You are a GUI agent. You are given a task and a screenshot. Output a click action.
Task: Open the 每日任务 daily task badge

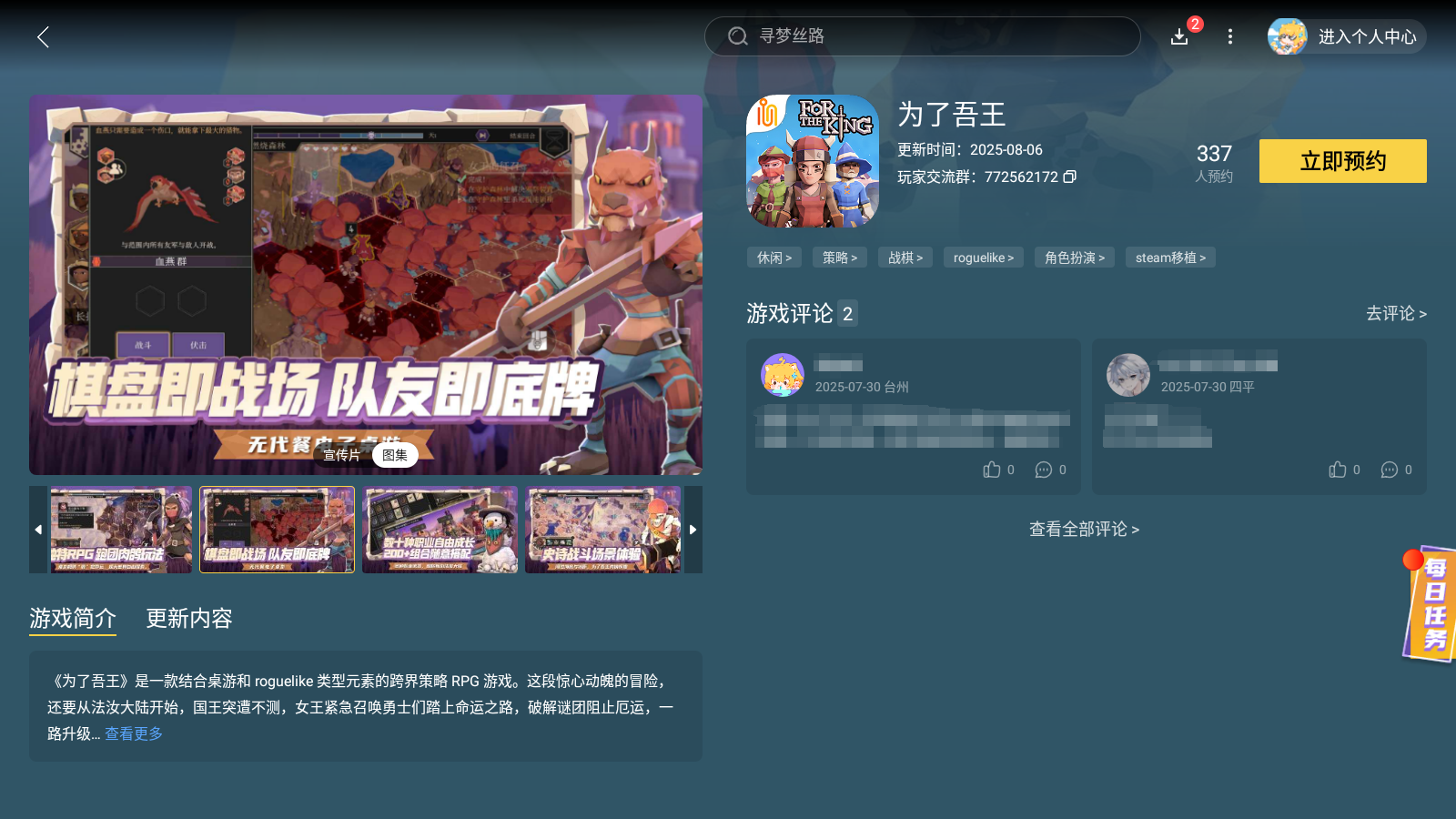pyautogui.click(x=1429, y=604)
